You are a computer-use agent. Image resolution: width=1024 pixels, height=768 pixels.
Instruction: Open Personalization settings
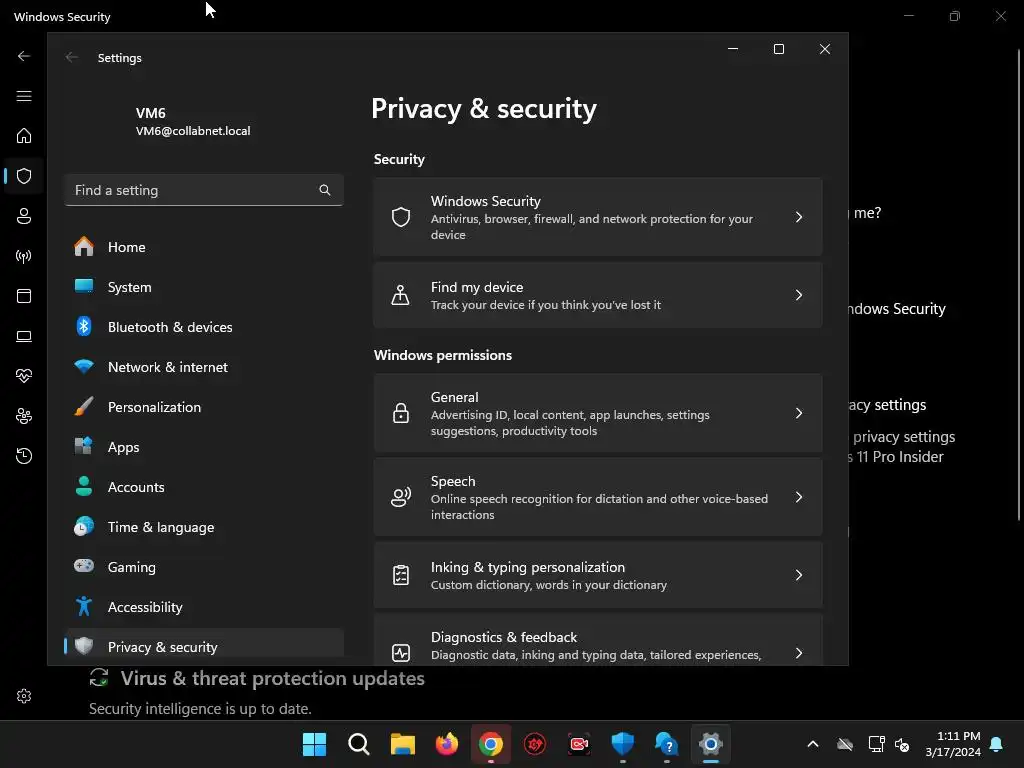pyautogui.click(x=204, y=407)
